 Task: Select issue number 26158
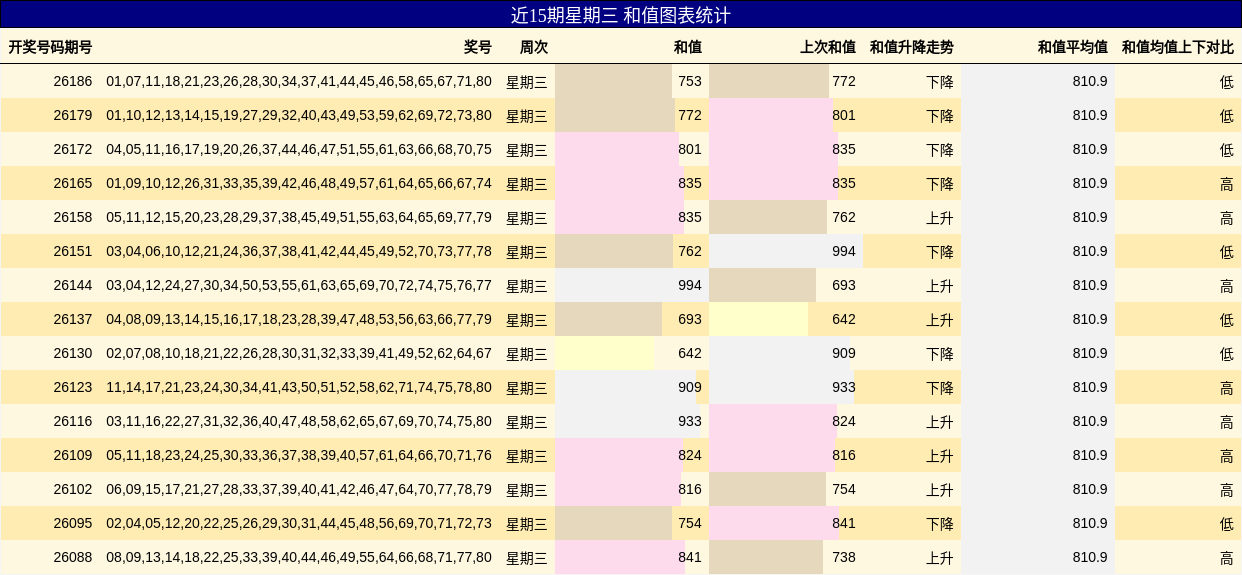click(x=73, y=217)
